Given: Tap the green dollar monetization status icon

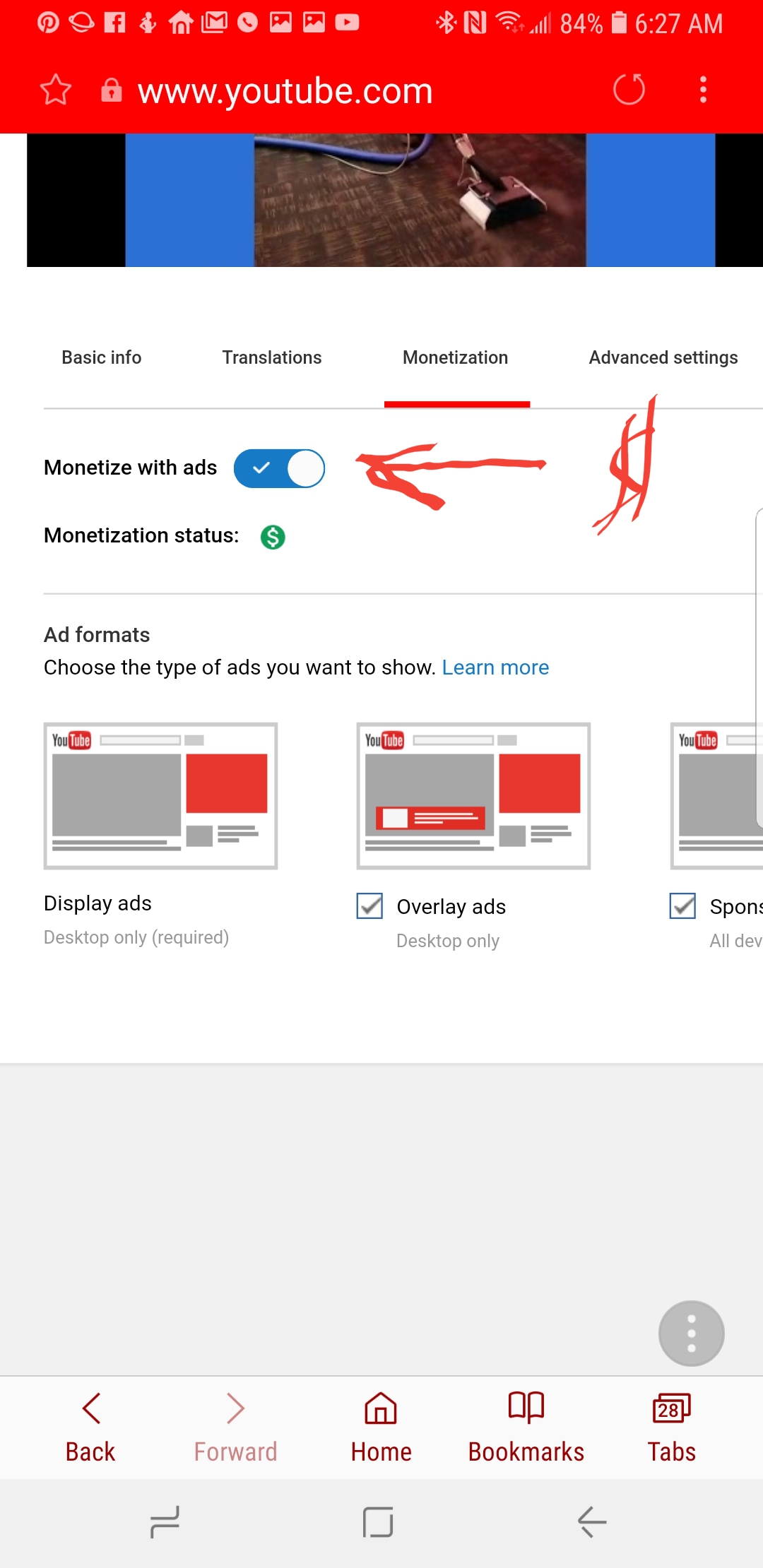Looking at the screenshot, I should (x=273, y=537).
